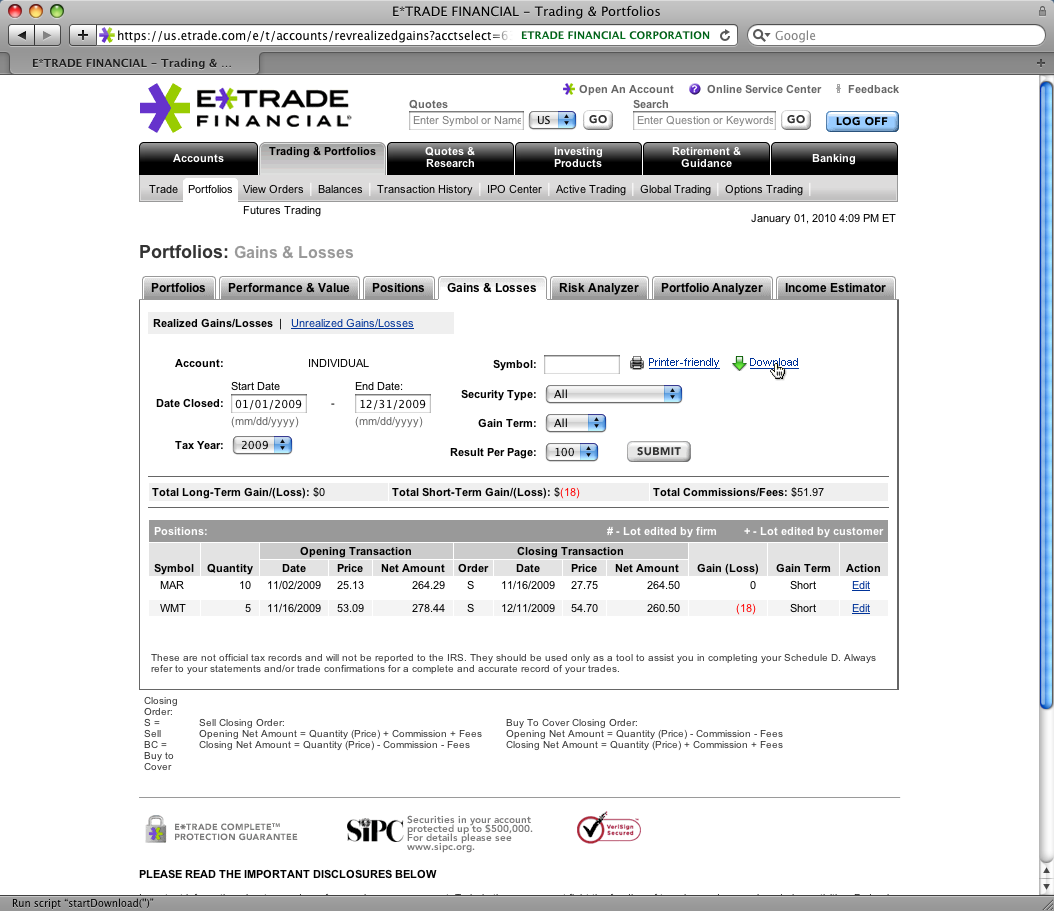
Task: Click the Open An Account star icon
Action: coord(569,89)
